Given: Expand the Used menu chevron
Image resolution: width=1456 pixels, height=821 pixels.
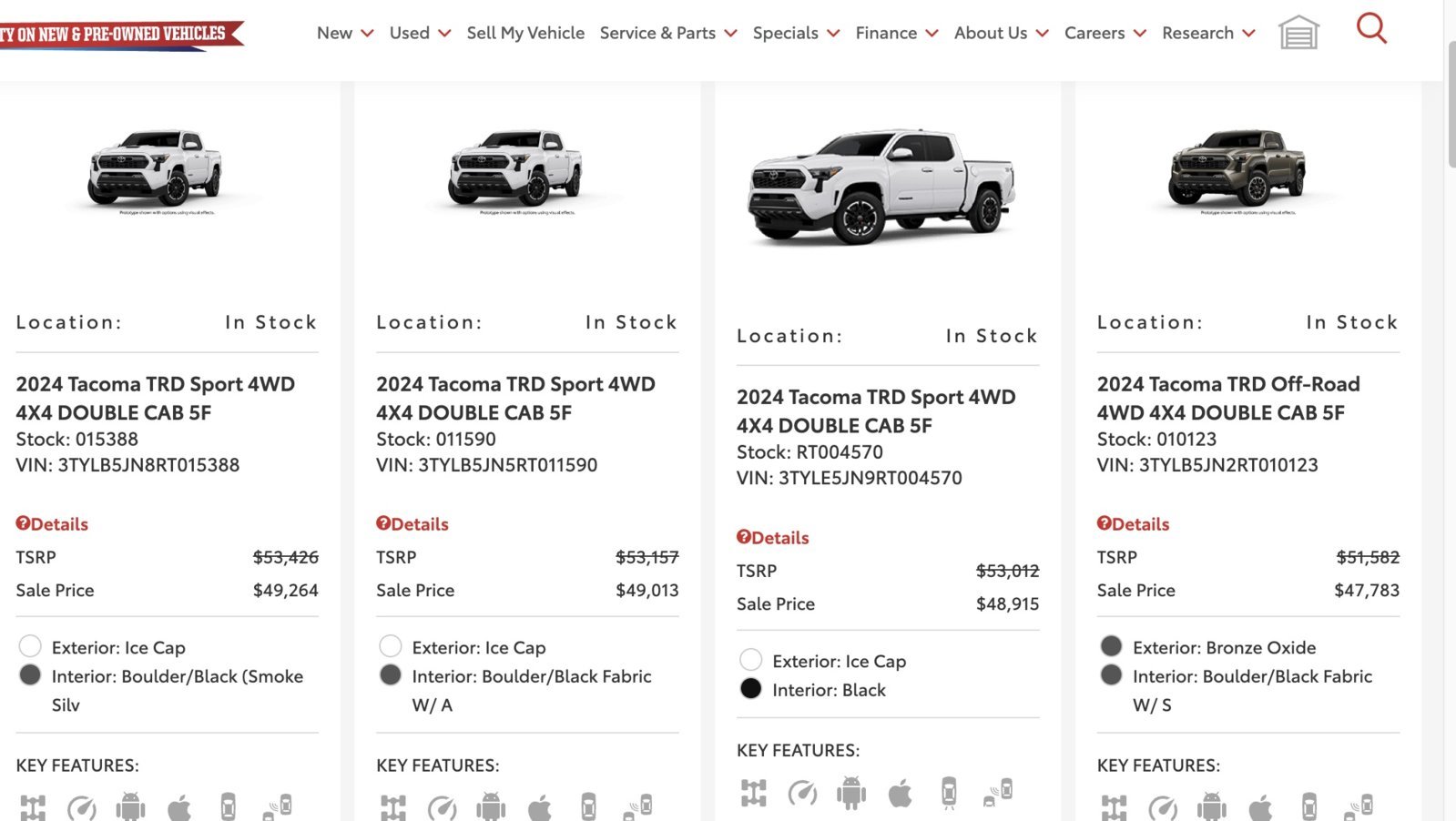Looking at the screenshot, I should pos(444,34).
